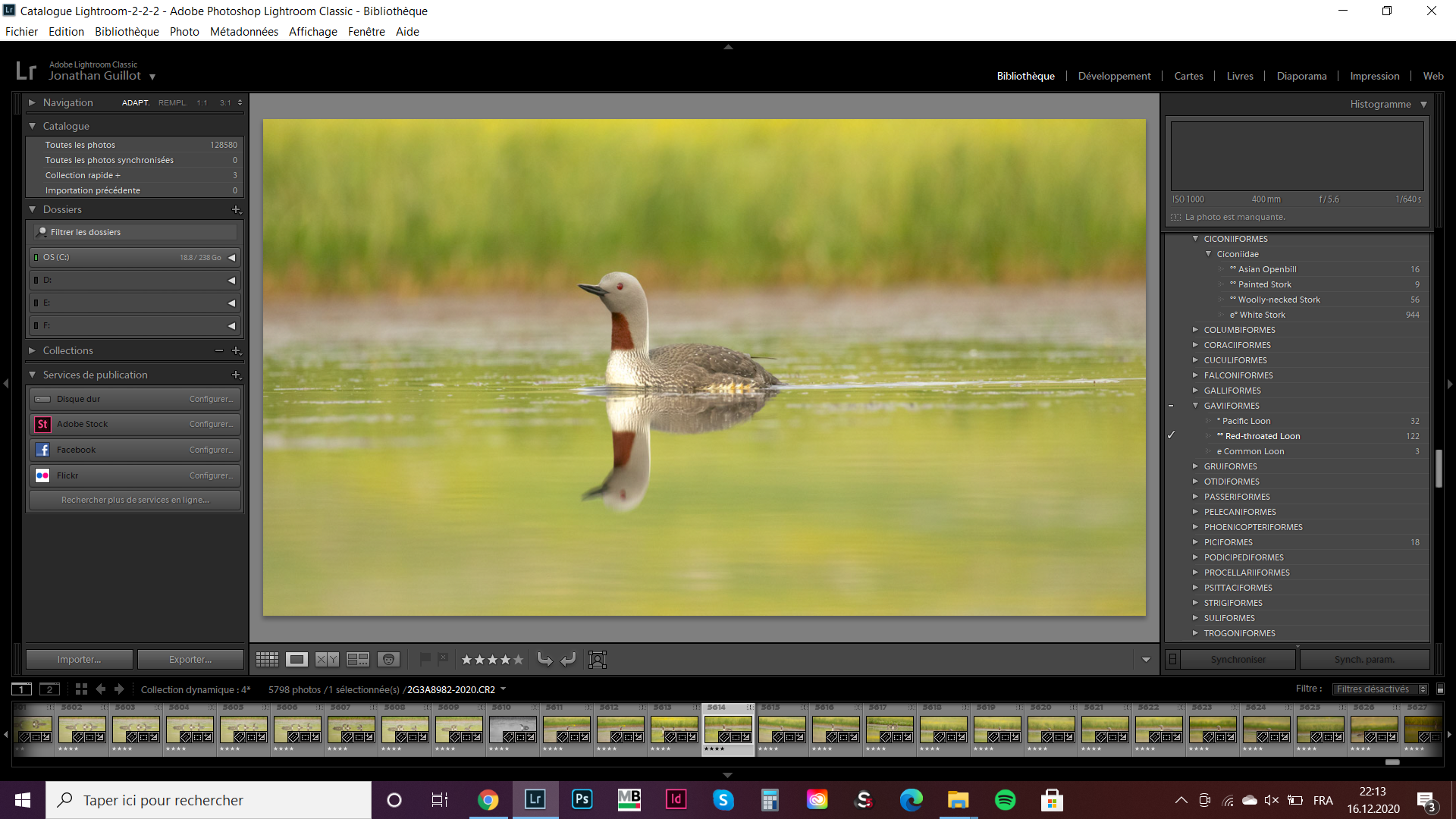Screen dimensions: 1456x819
Task: Toggle face region drawing tool
Action: 598,660
